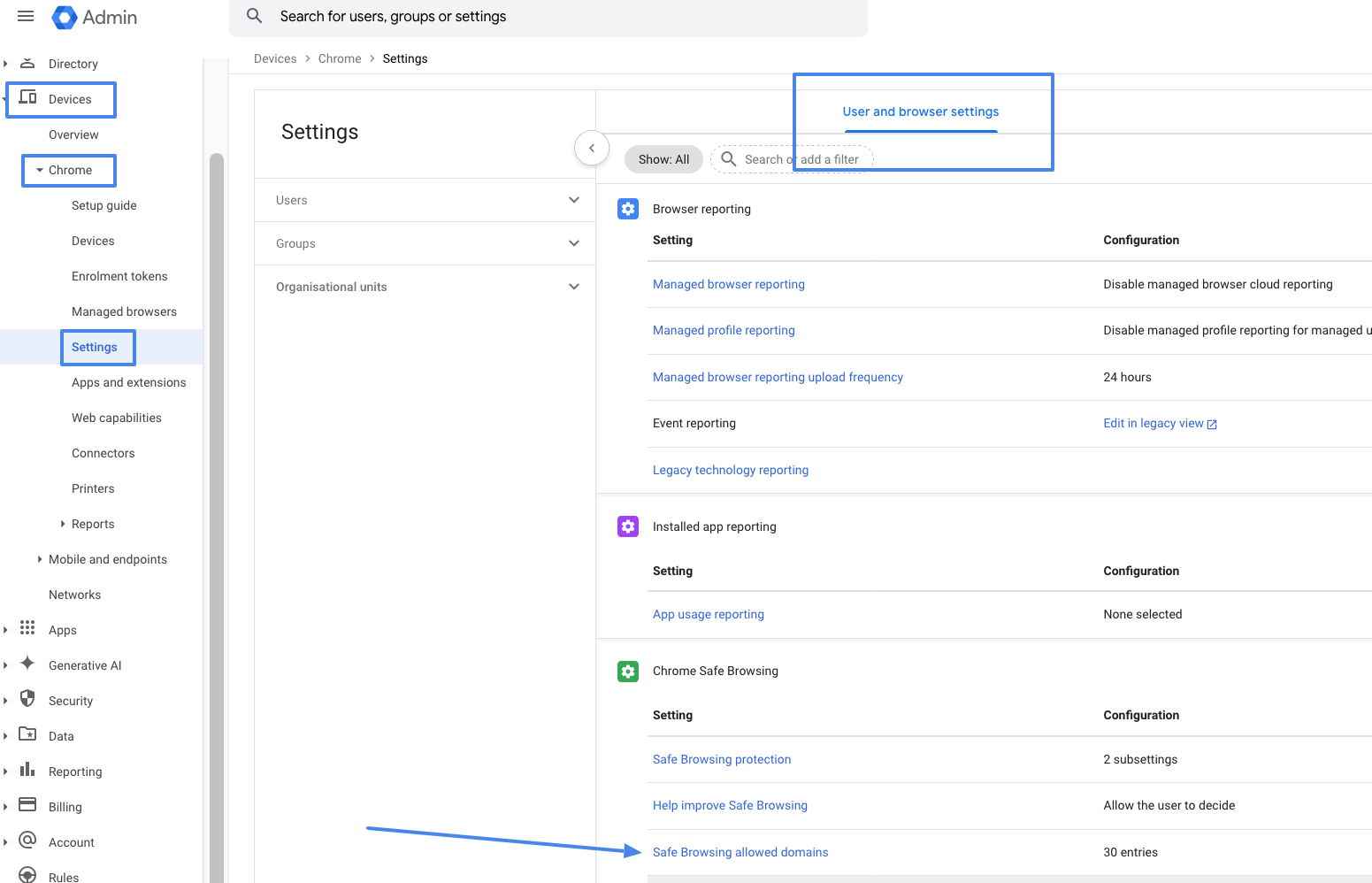Click Edit in legacy view link
Viewport: 1372px width, 883px height.
click(x=1154, y=423)
